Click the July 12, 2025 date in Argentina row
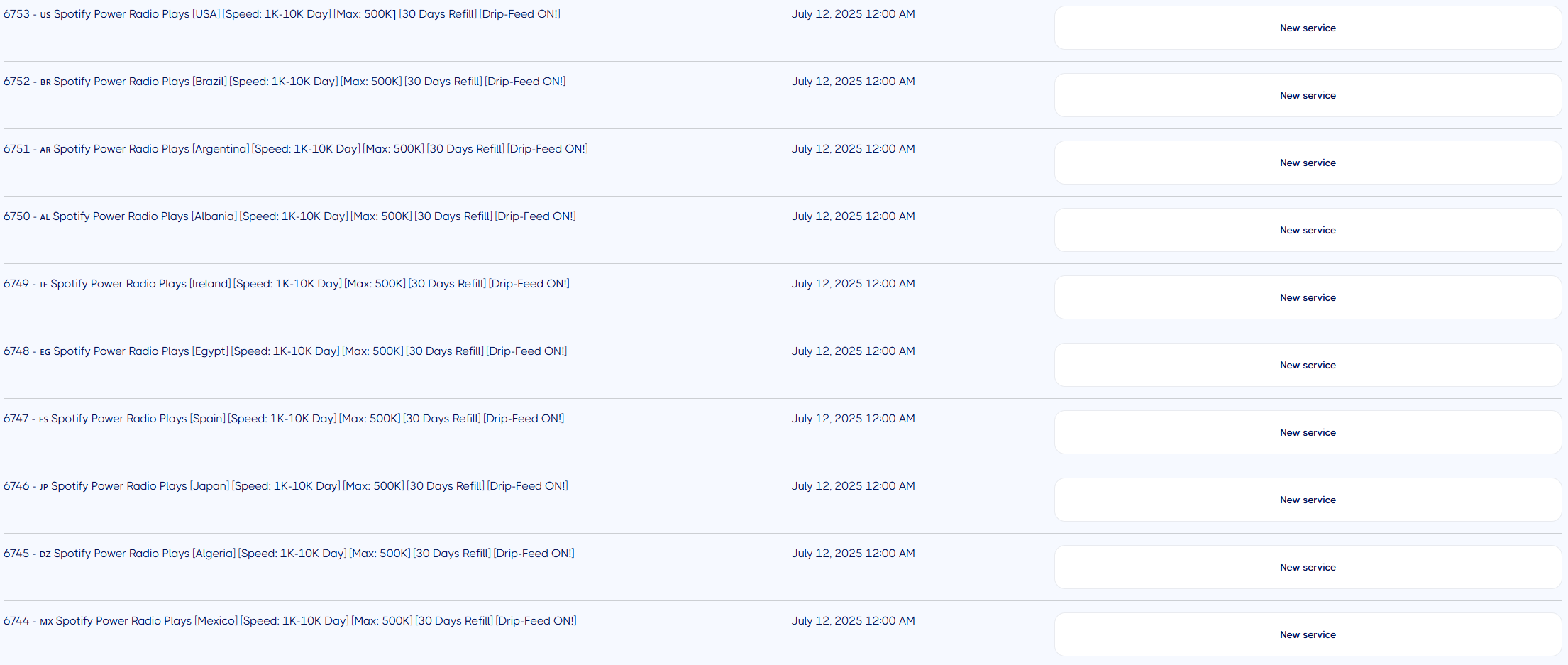Viewport: 1568px width, 665px height. click(x=854, y=149)
